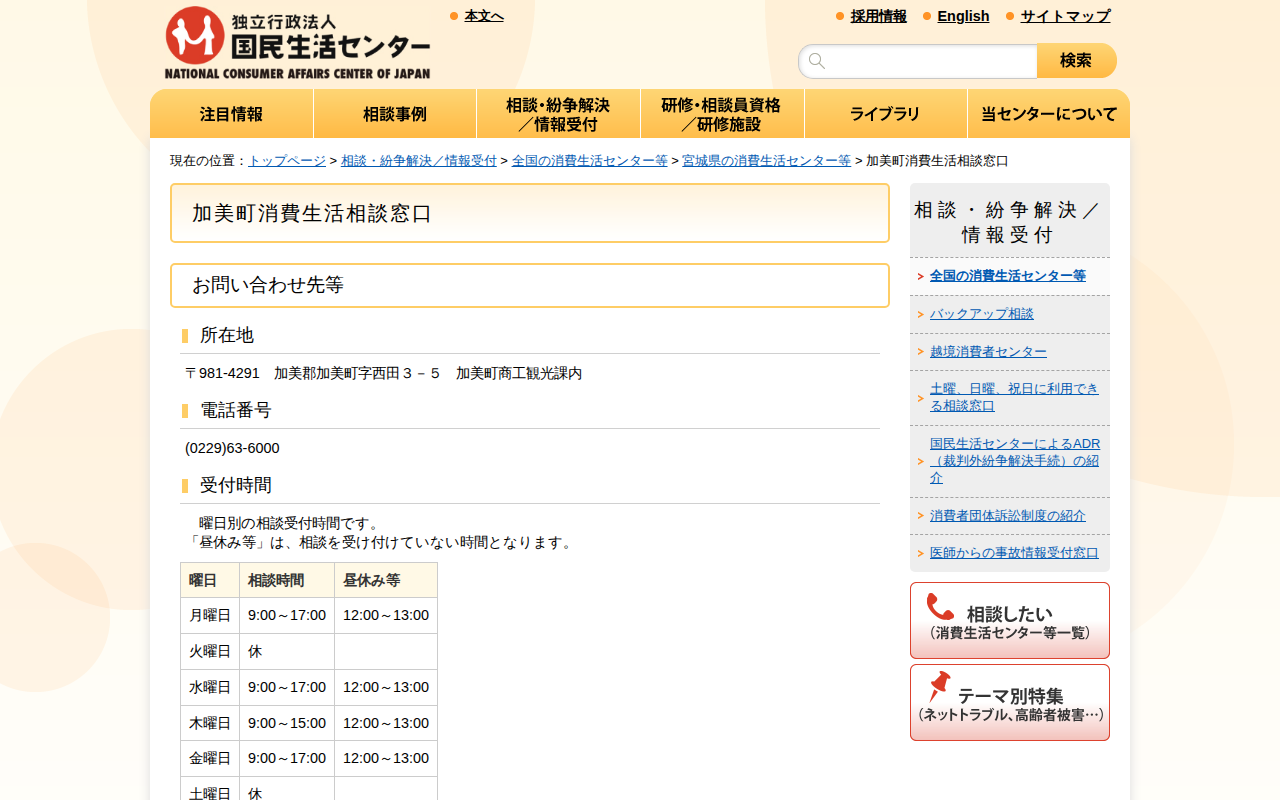Click the arrow beside 消費者団体訴訟制度の紹介
This screenshot has height=800, width=1280.
point(920,514)
